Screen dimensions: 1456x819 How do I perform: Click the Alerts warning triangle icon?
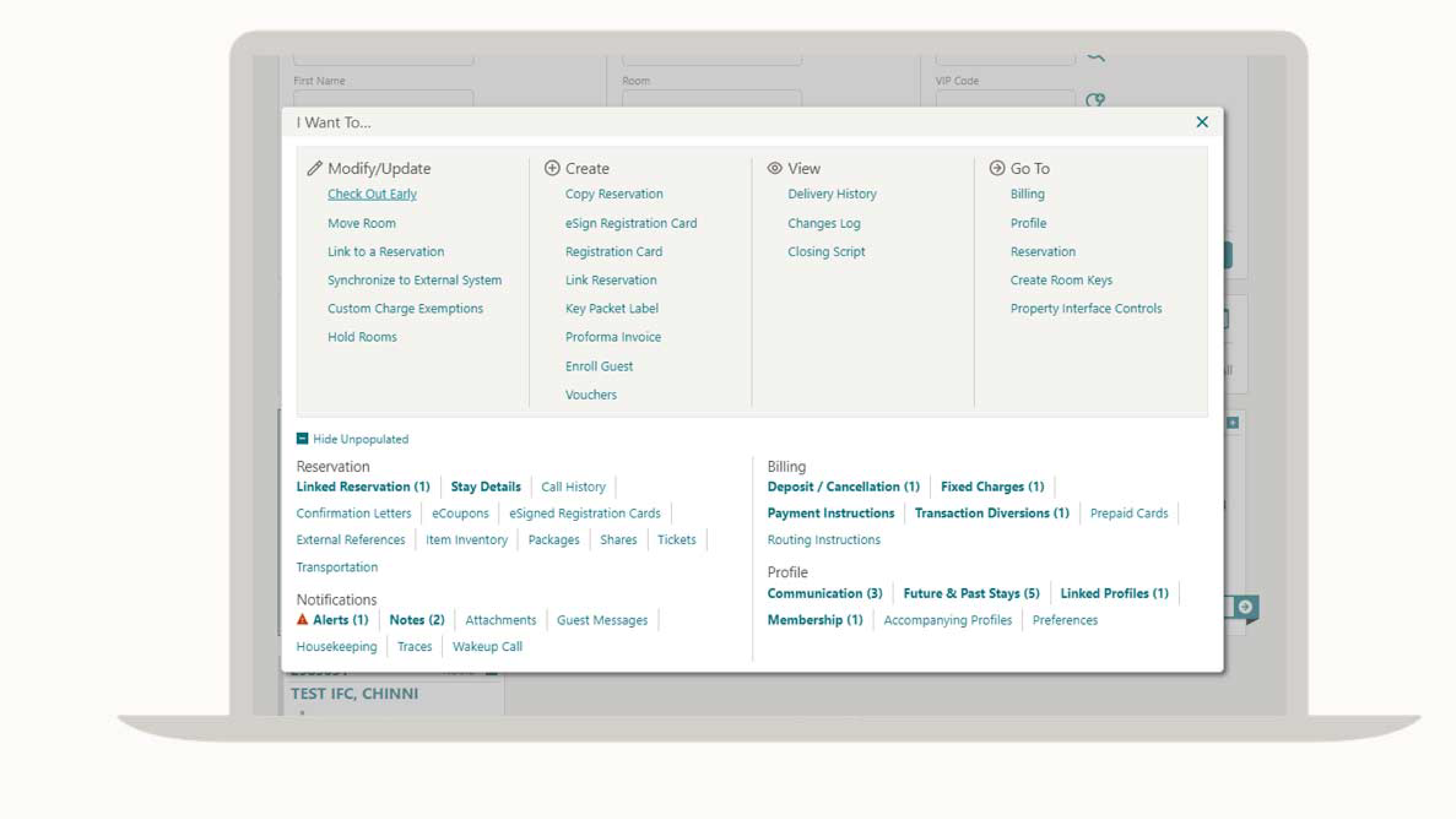pyautogui.click(x=302, y=620)
